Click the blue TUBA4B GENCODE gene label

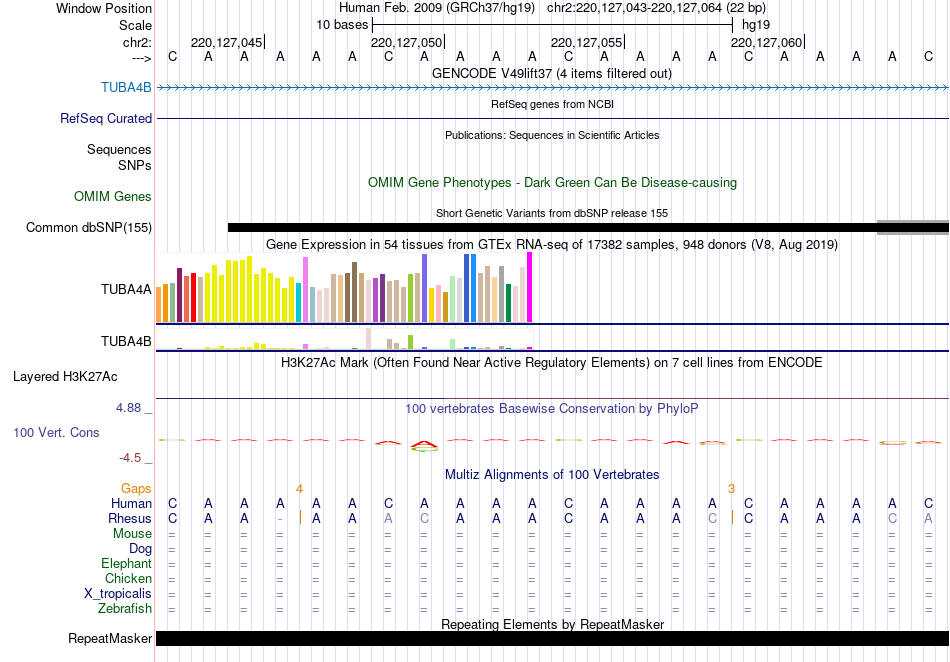coord(126,87)
